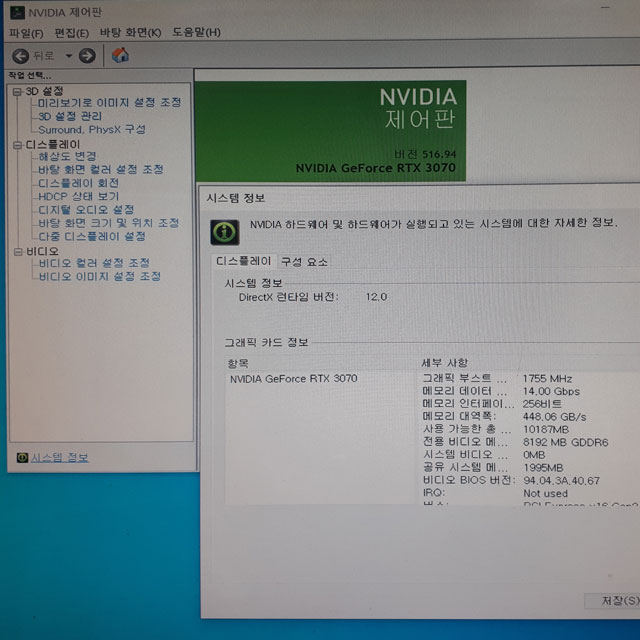640x640 pixels.
Task: Open back history dropdown arrow
Action: point(69,56)
